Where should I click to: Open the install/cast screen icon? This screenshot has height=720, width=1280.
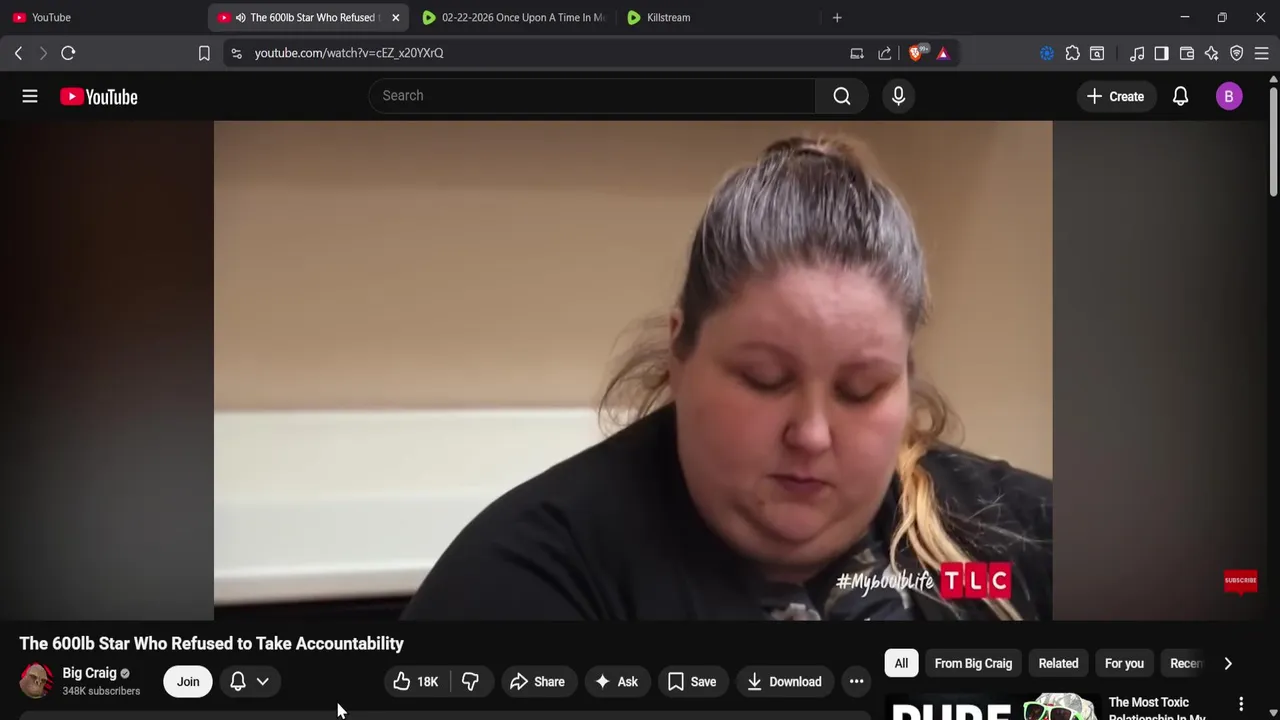(857, 53)
